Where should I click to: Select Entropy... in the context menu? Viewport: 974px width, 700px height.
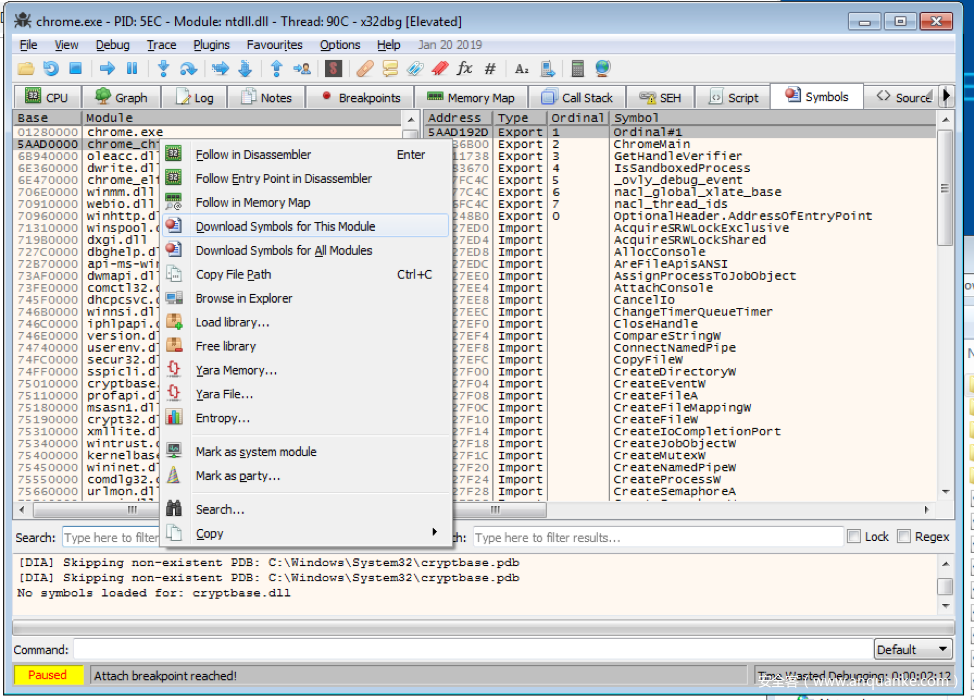click(x=305, y=418)
